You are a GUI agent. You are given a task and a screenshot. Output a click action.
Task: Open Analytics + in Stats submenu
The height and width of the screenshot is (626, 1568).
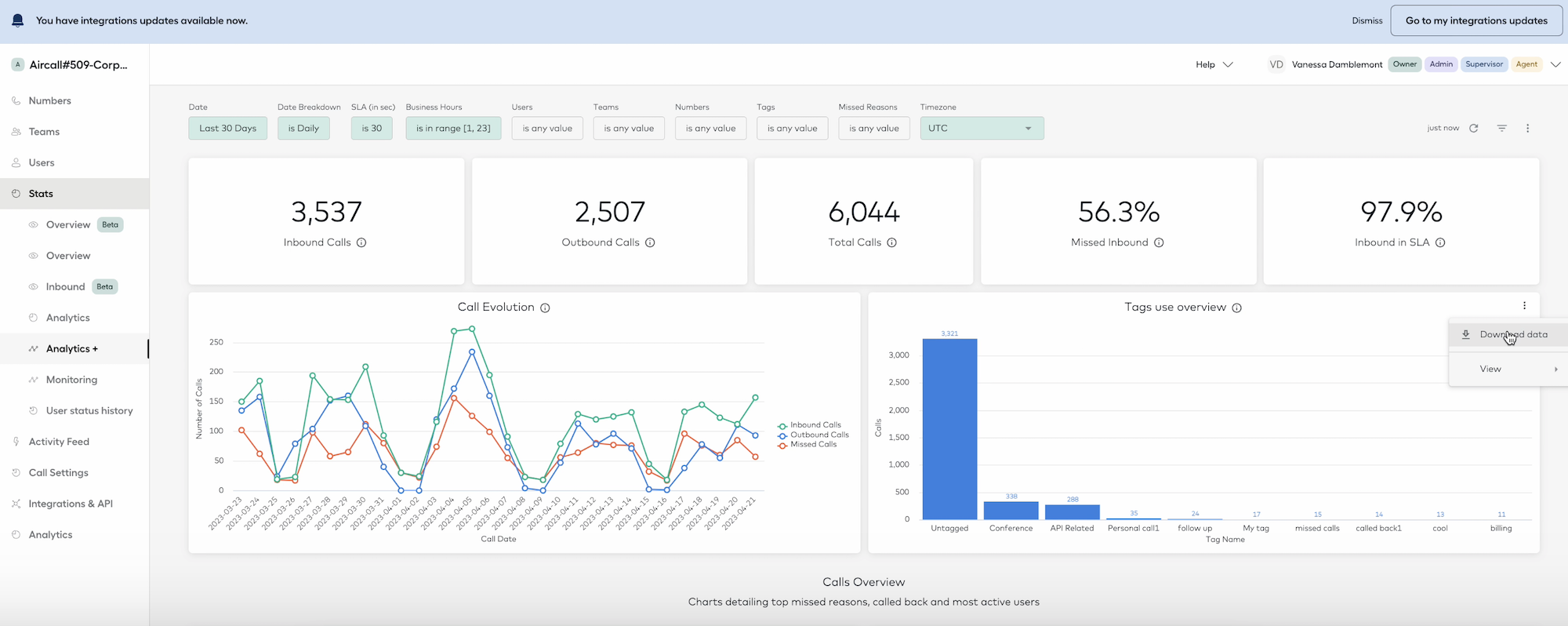coord(72,348)
